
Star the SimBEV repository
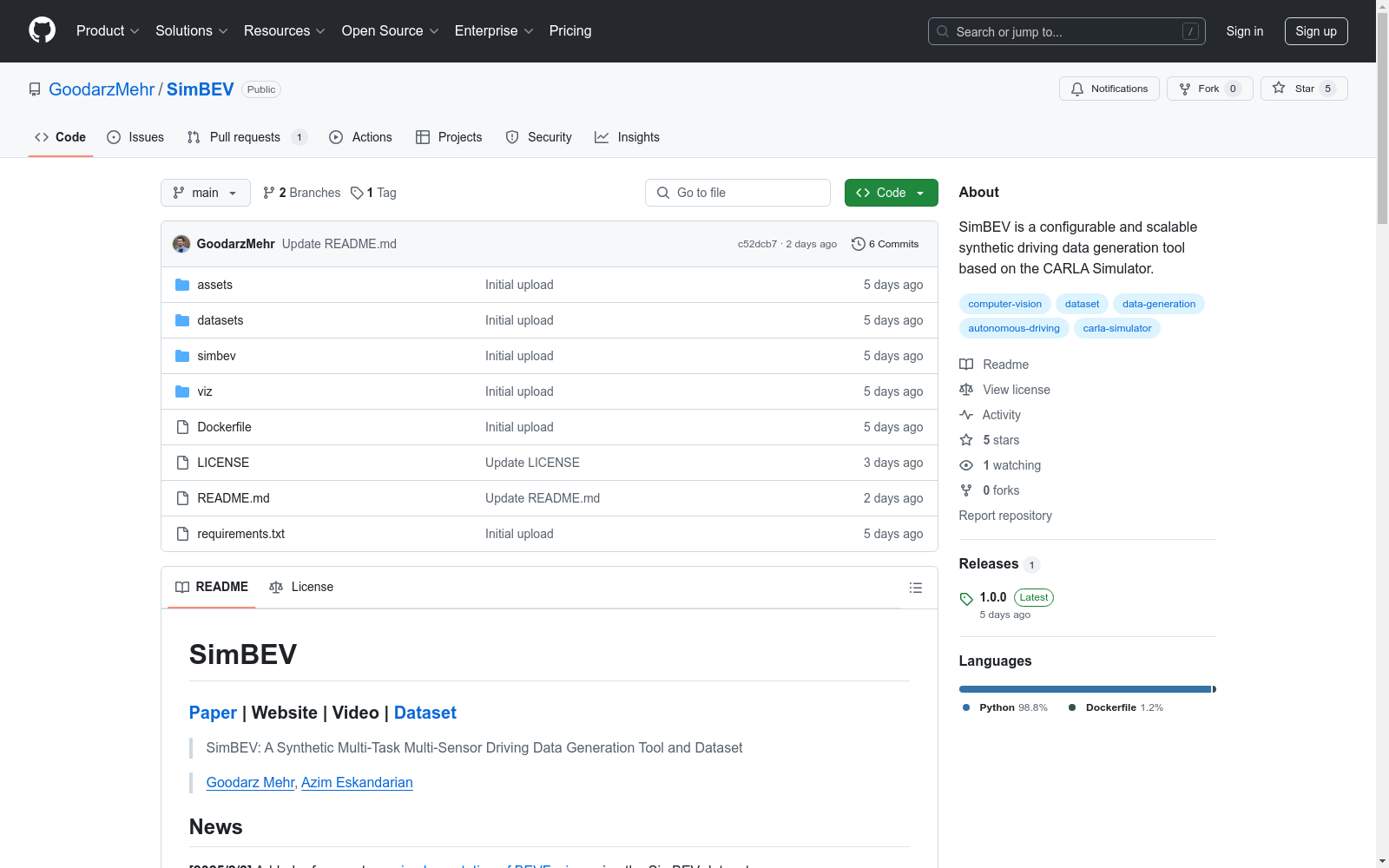pyautogui.click(x=1304, y=89)
